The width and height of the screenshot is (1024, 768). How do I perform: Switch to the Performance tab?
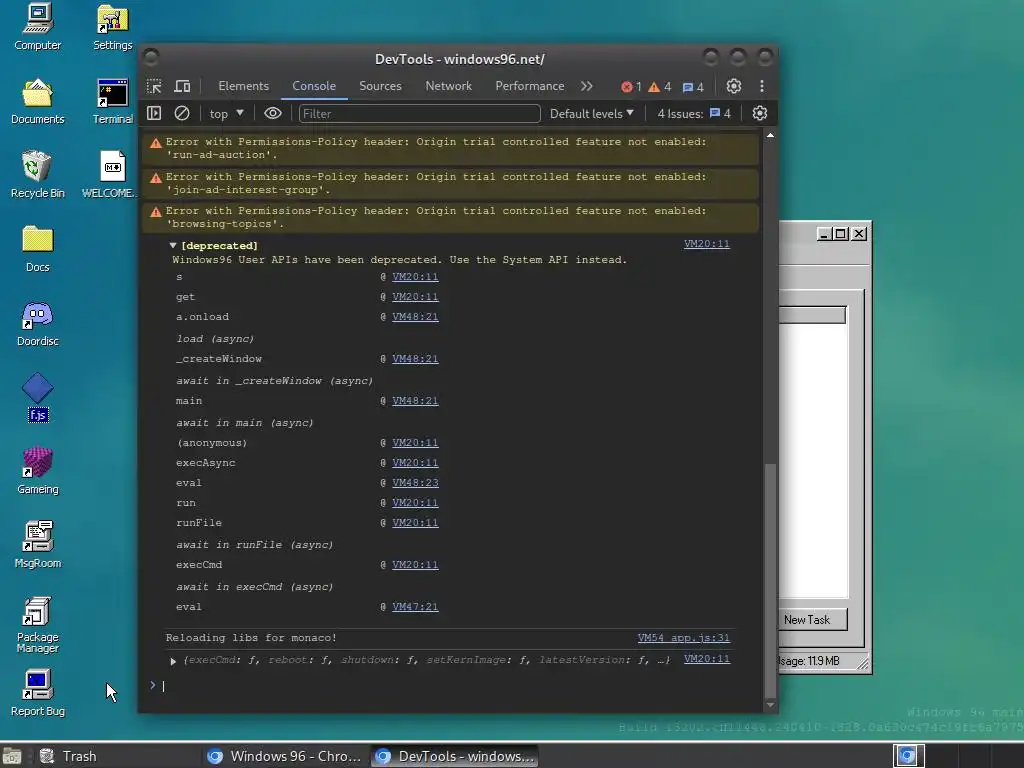tap(530, 86)
